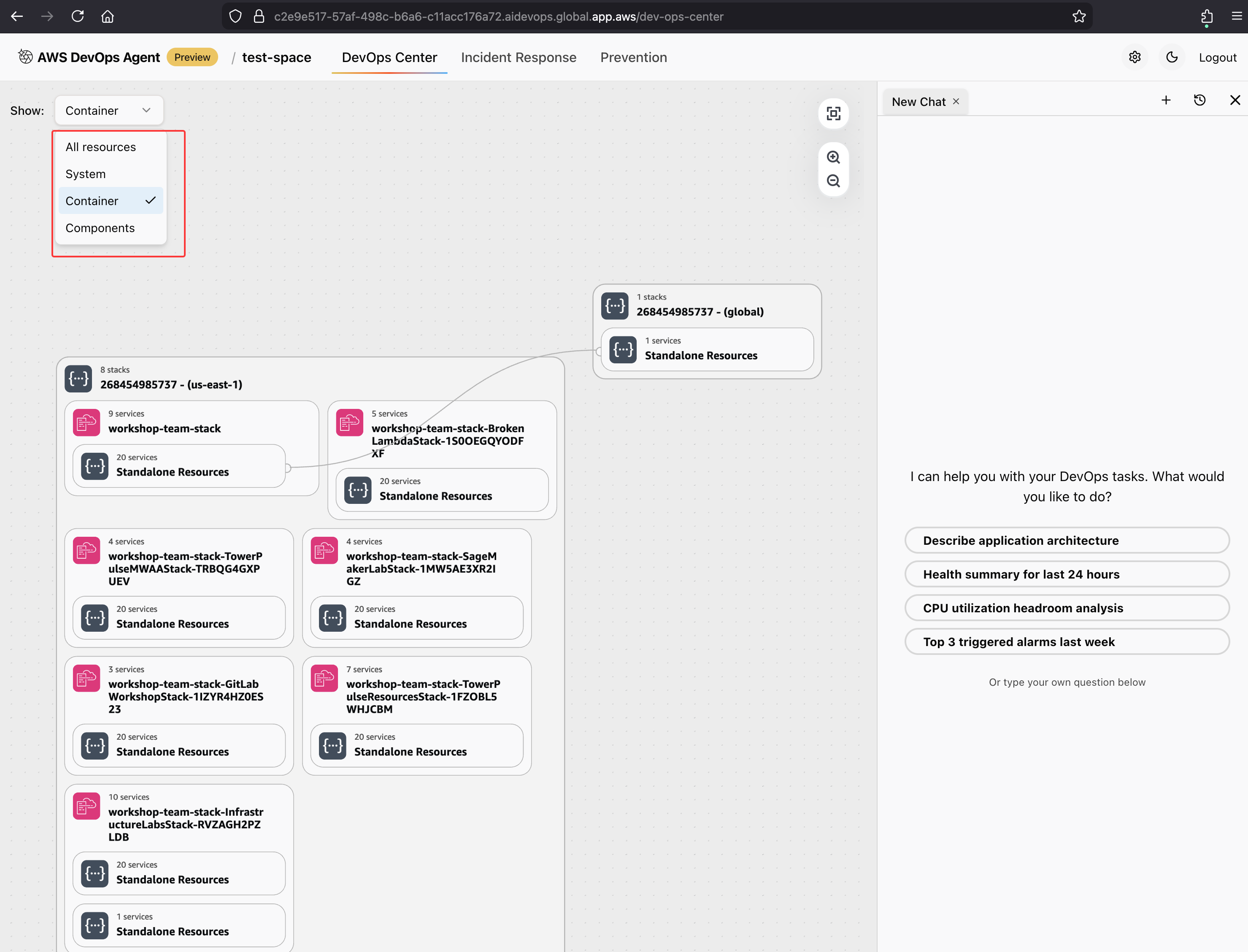Switch to Incident Response tab
Image resolution: width=1248 pixels, height=952 pixels.
(519, 57)
